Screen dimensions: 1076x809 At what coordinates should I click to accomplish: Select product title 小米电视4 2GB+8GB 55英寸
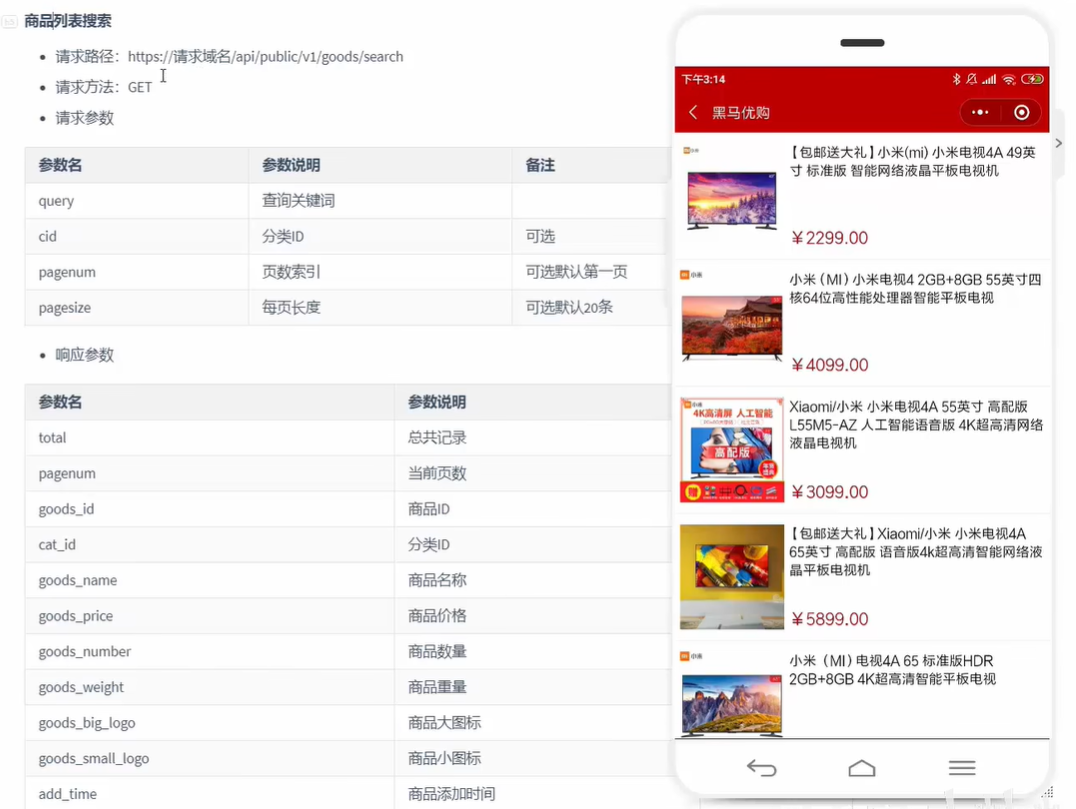(915, 288)
